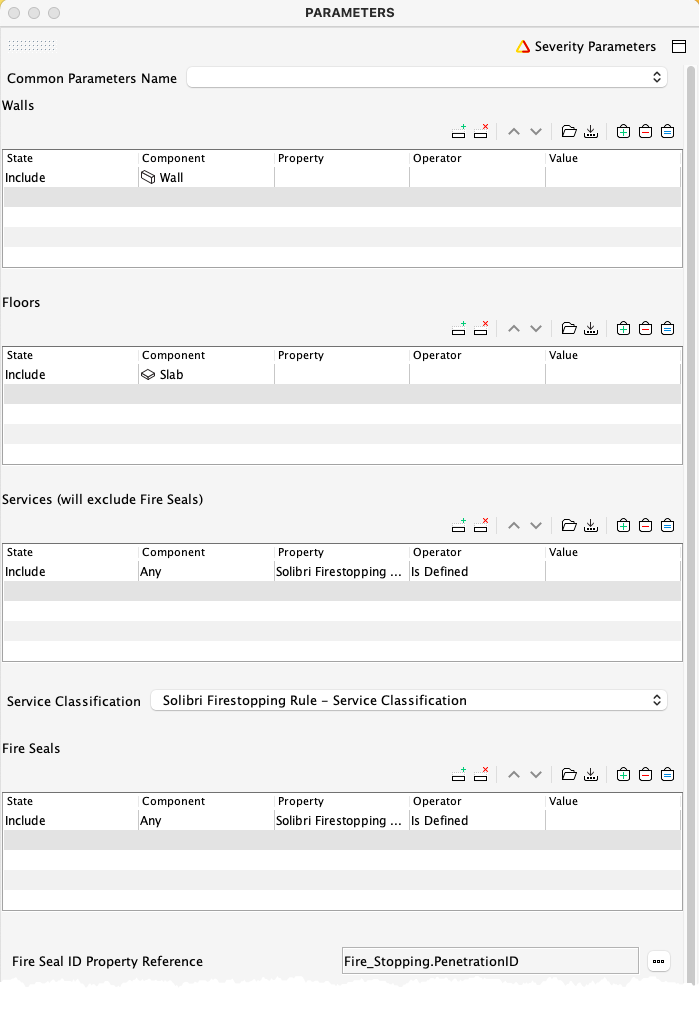Click blue equals box icon in Floors toolbar

point(667,329)
